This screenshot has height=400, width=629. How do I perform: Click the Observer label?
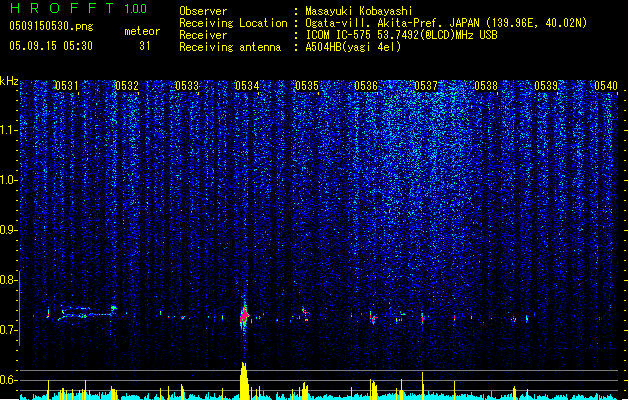point(203,11)
